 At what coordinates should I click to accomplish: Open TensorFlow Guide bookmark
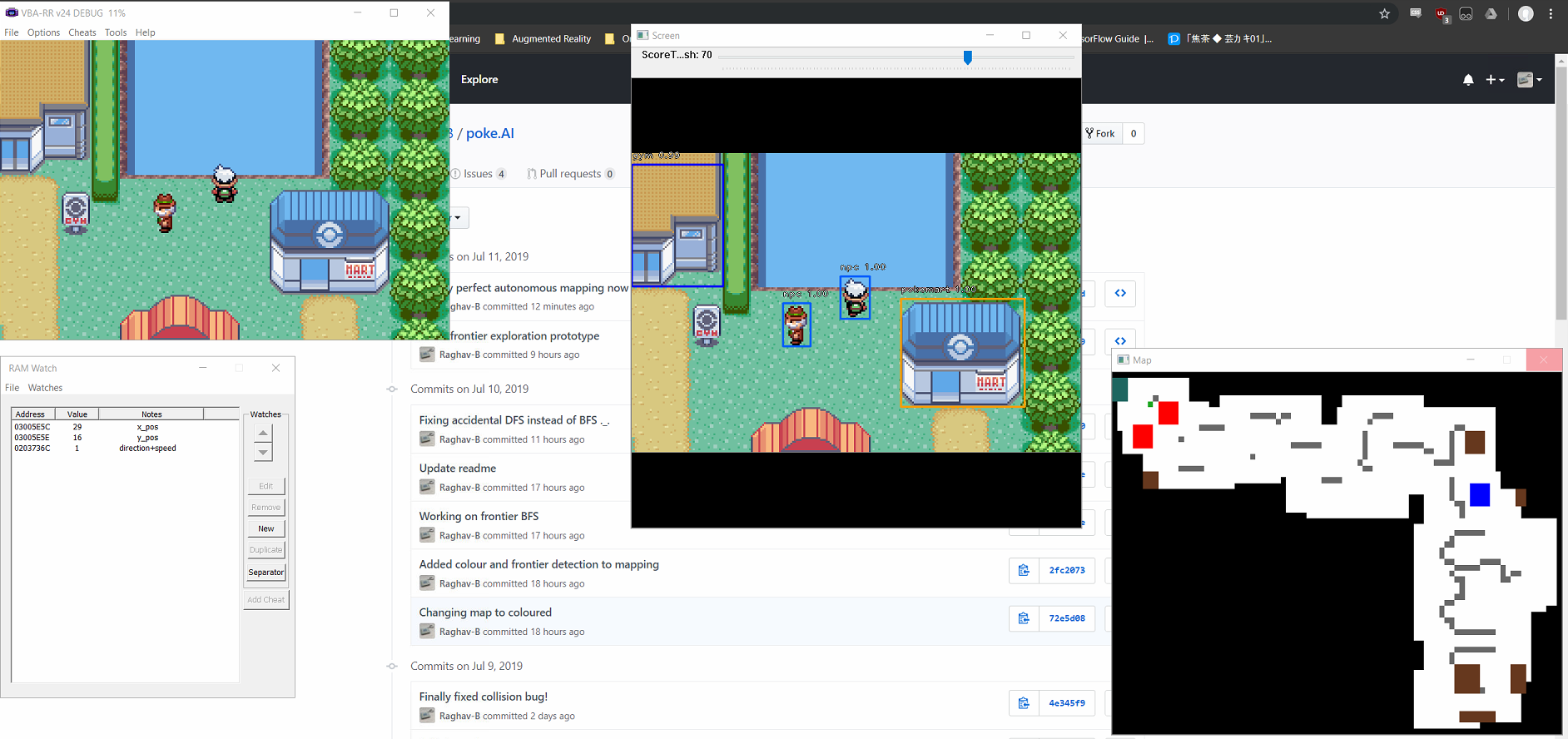[x=1118, y=38]
